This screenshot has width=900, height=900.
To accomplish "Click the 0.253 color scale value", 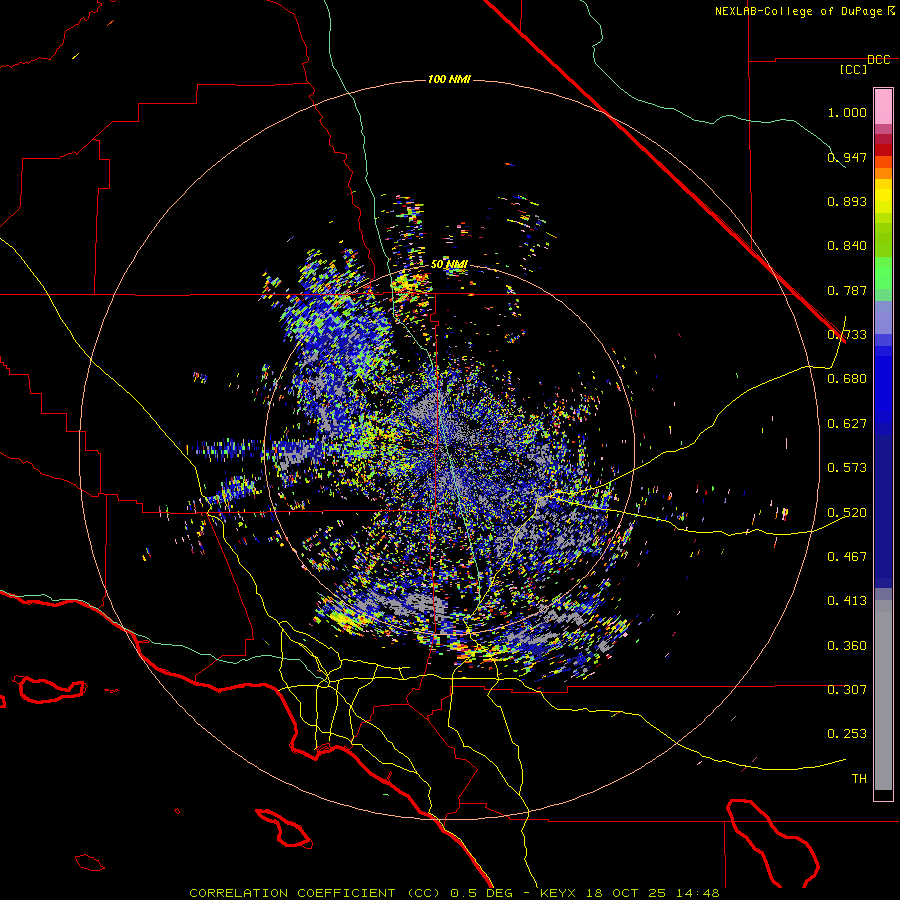I will tap(847, 734).
